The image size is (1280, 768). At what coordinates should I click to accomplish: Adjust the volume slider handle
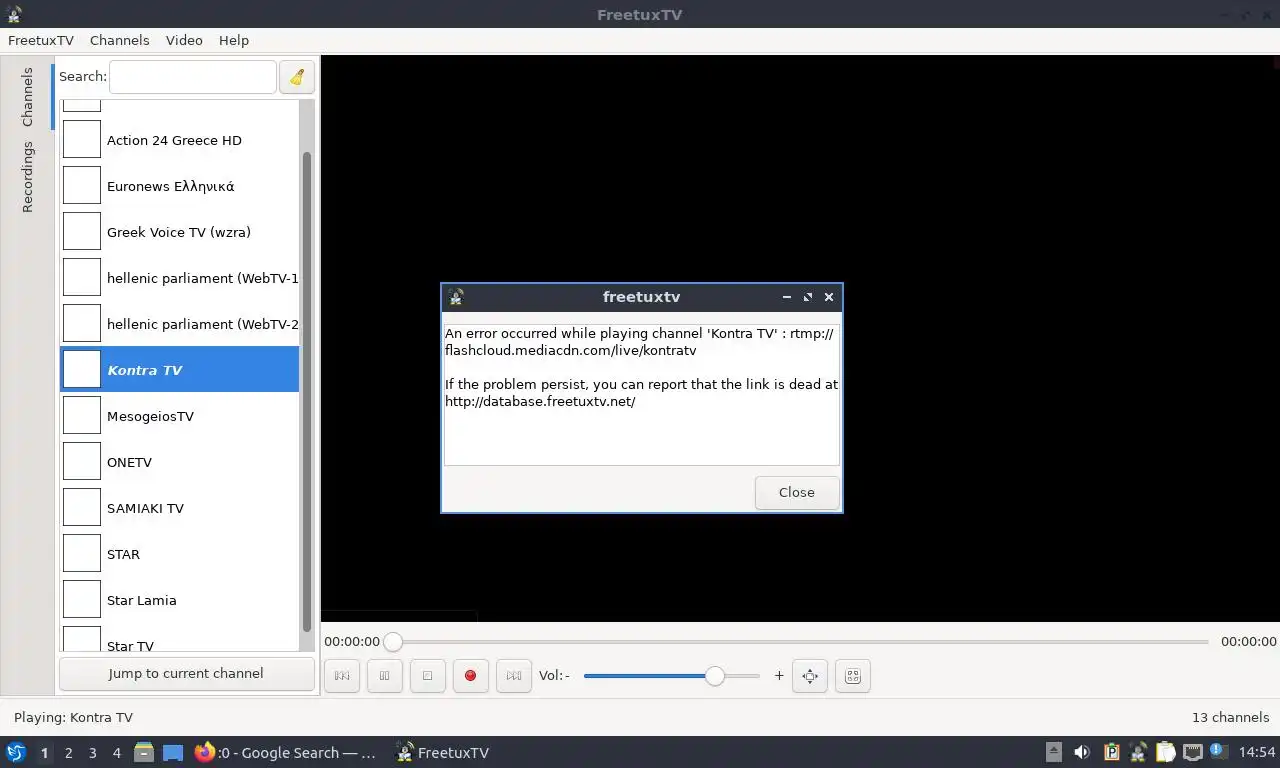coord(714,676)
